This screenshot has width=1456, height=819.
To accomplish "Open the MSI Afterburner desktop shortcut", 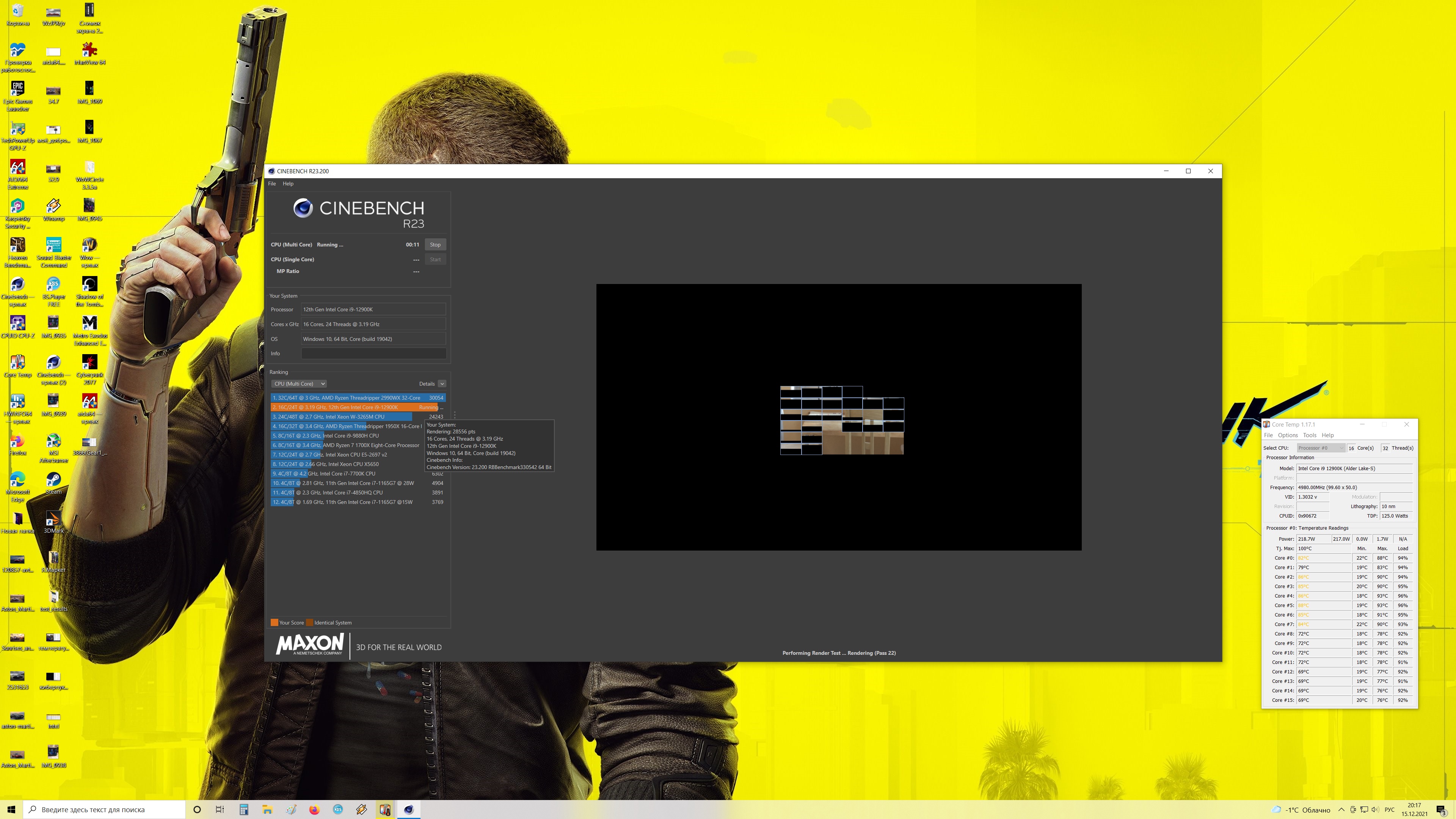I will [54, 441].
